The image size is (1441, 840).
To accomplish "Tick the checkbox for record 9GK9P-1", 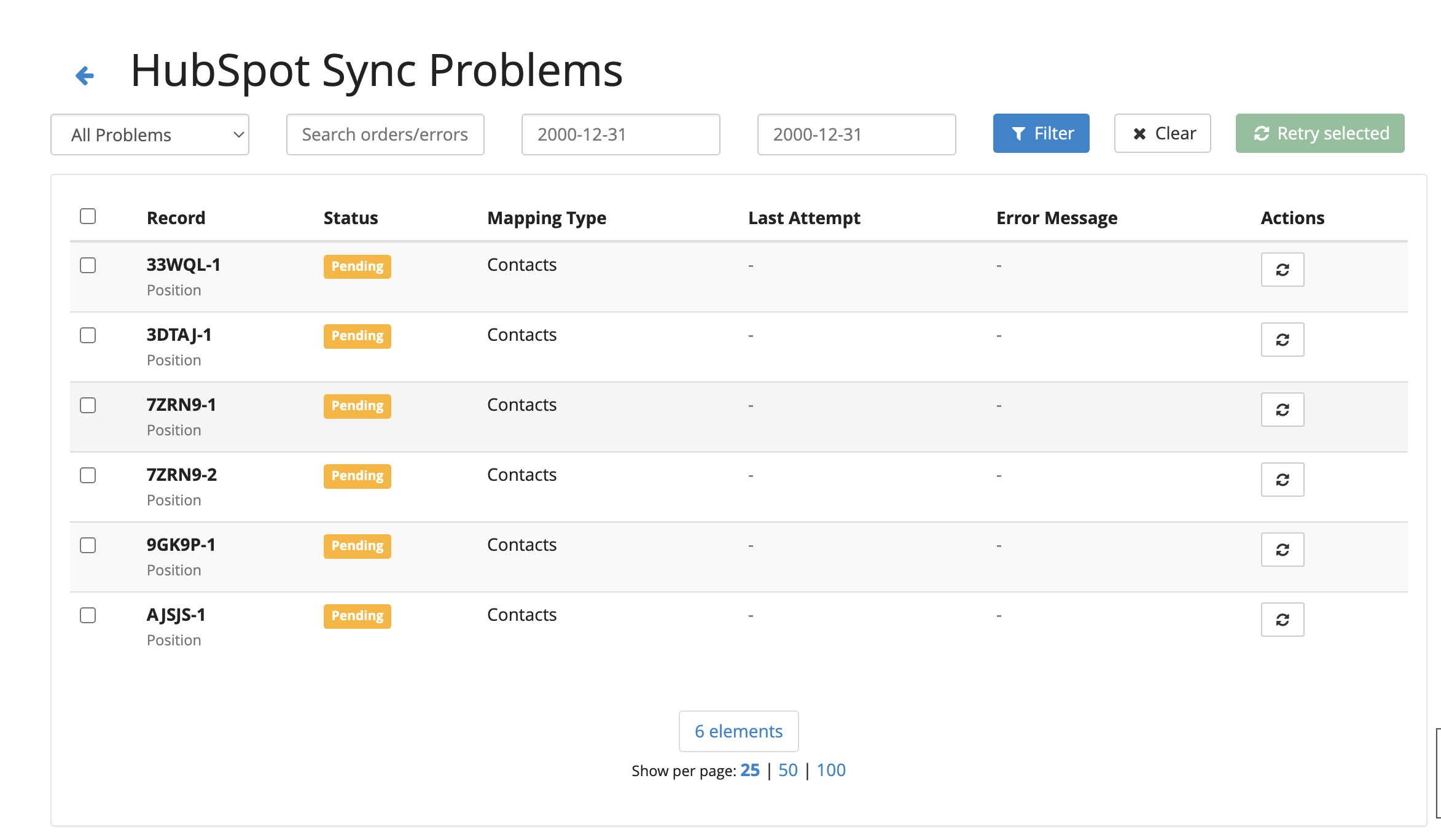I will click(88, 545).
